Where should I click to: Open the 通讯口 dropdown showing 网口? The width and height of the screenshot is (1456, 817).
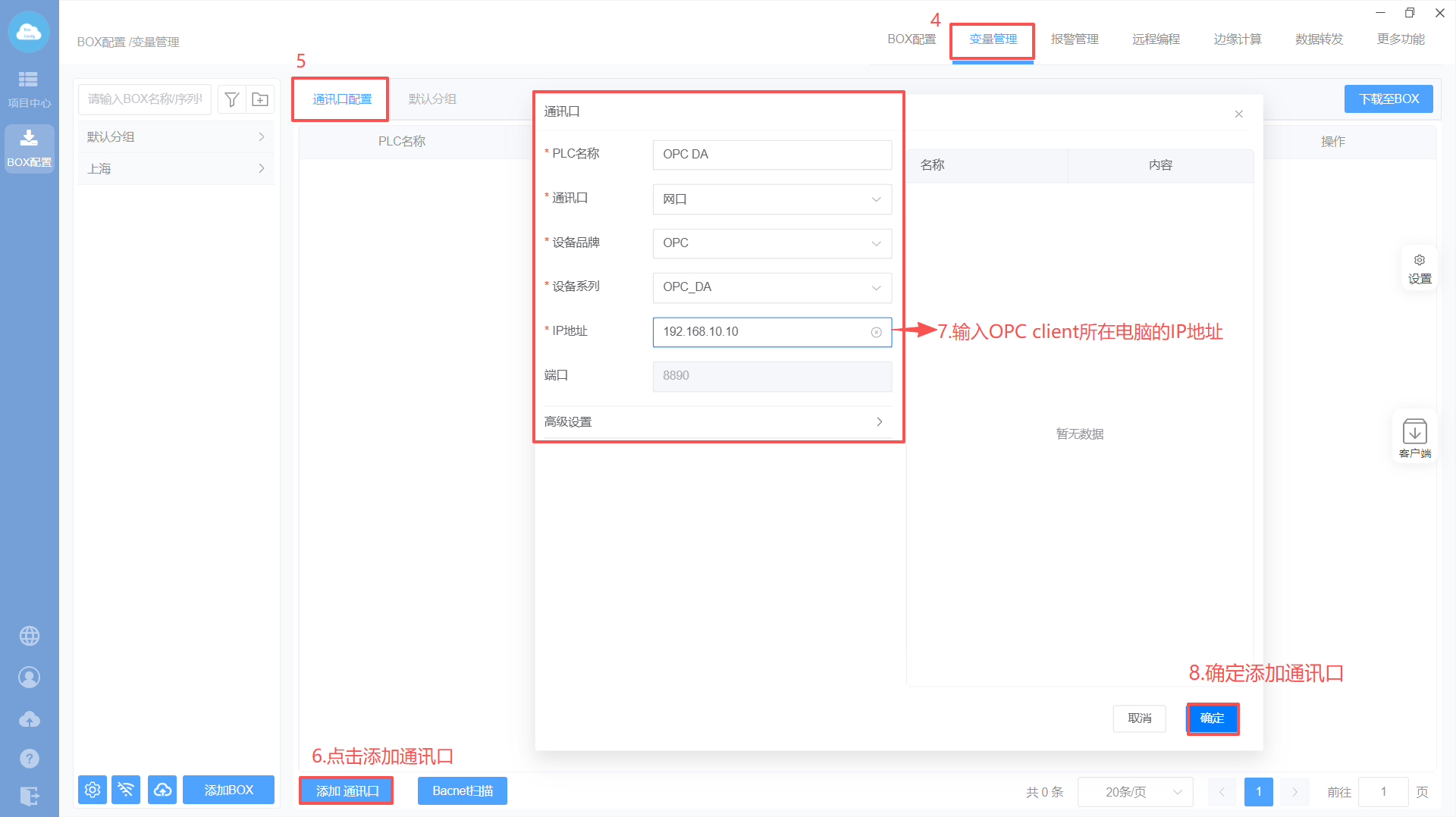[771, 199]
